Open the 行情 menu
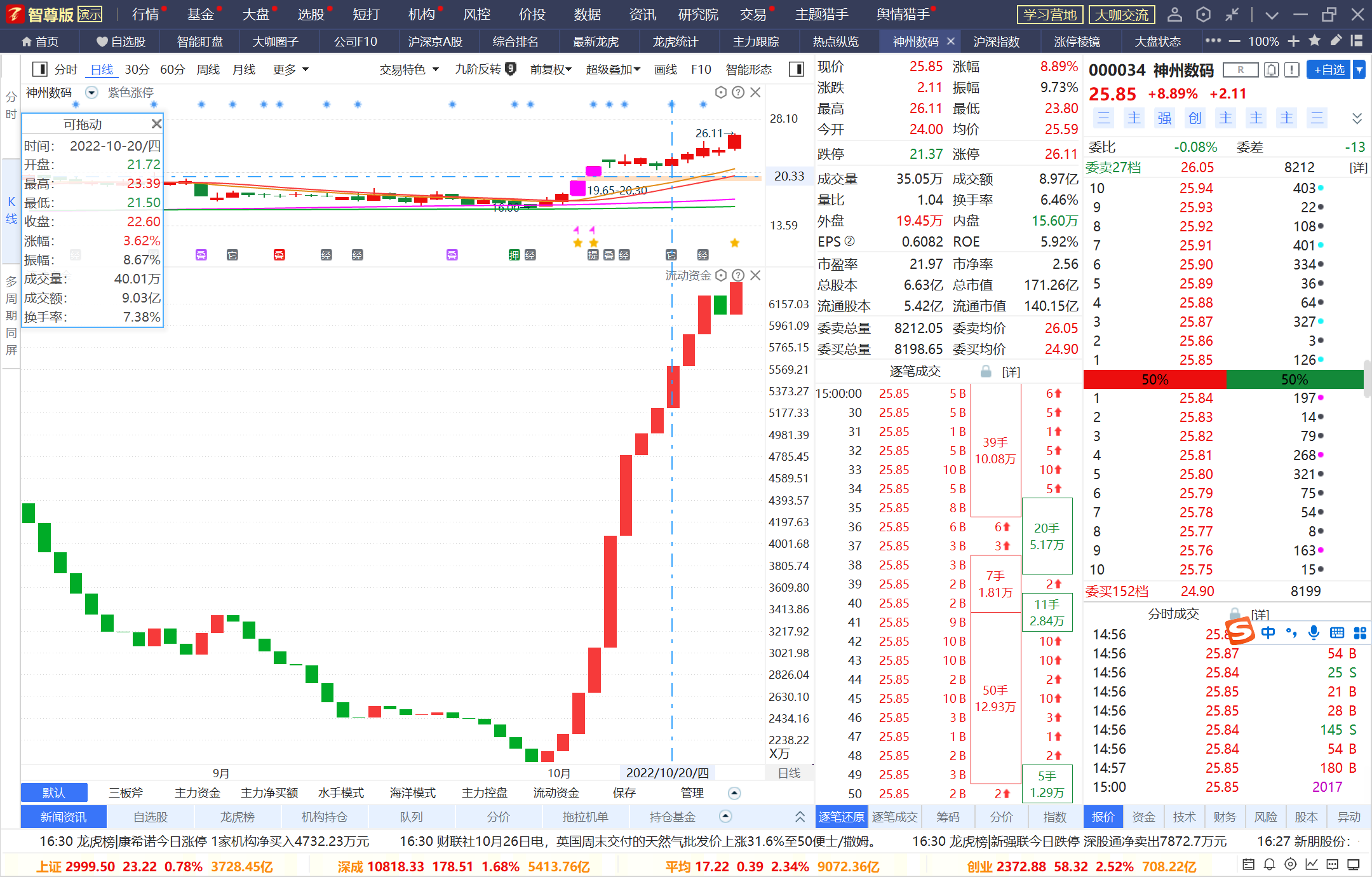Viewport: 1372px width, 877px height. point(145,14)
